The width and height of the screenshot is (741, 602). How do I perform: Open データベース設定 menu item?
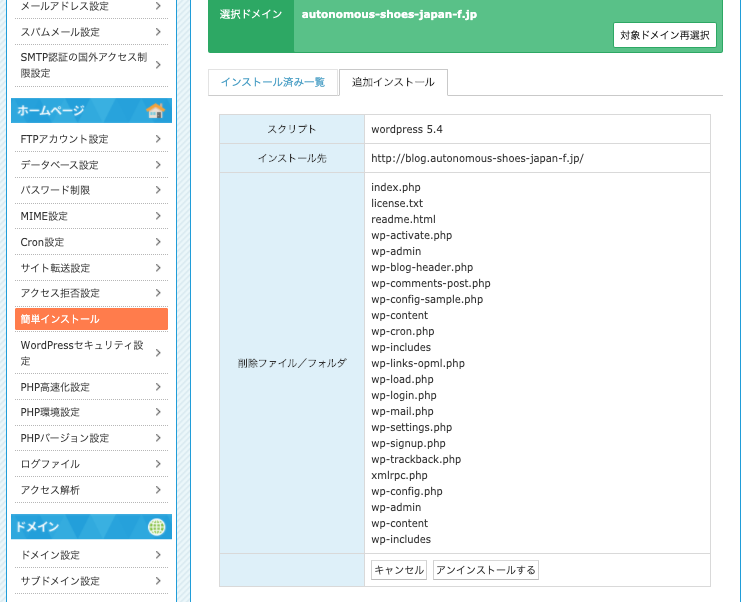[59, 165]
